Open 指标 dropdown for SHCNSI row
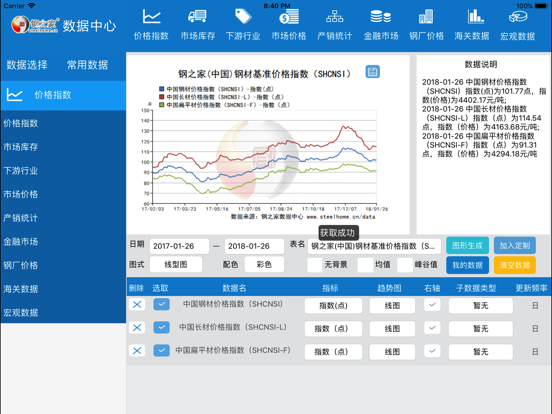The width and height of the screenshot is (552, 414). click(x=333, y=306)
